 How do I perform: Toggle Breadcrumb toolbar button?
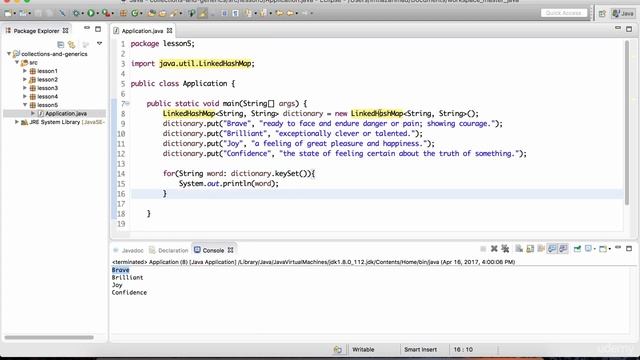191,13
